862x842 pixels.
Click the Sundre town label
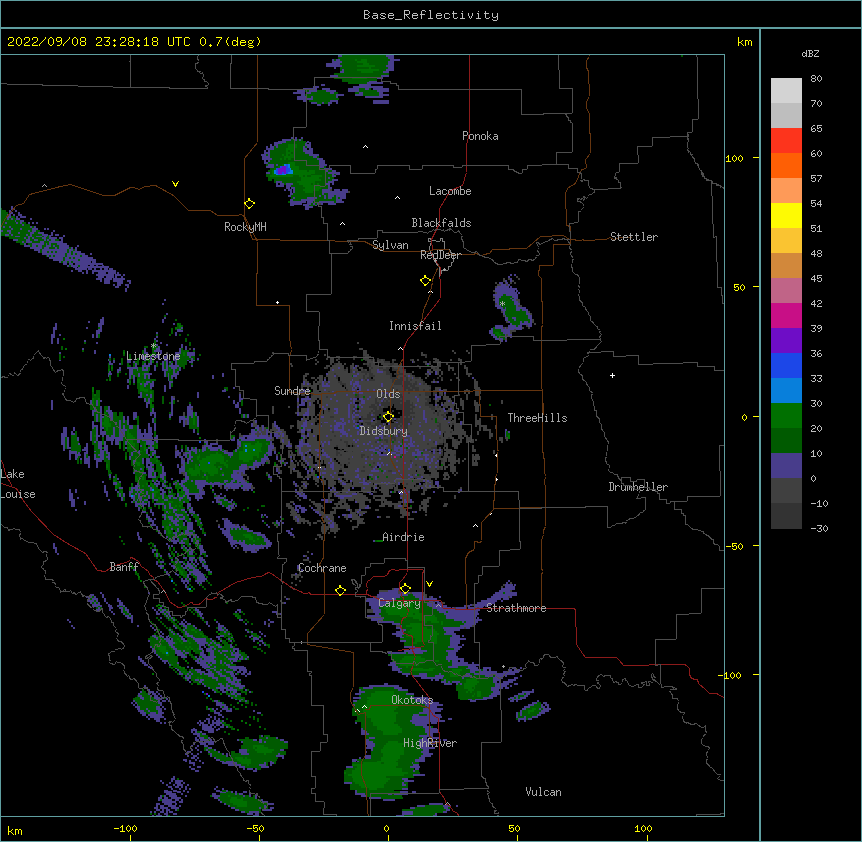[x=292, y=391]
